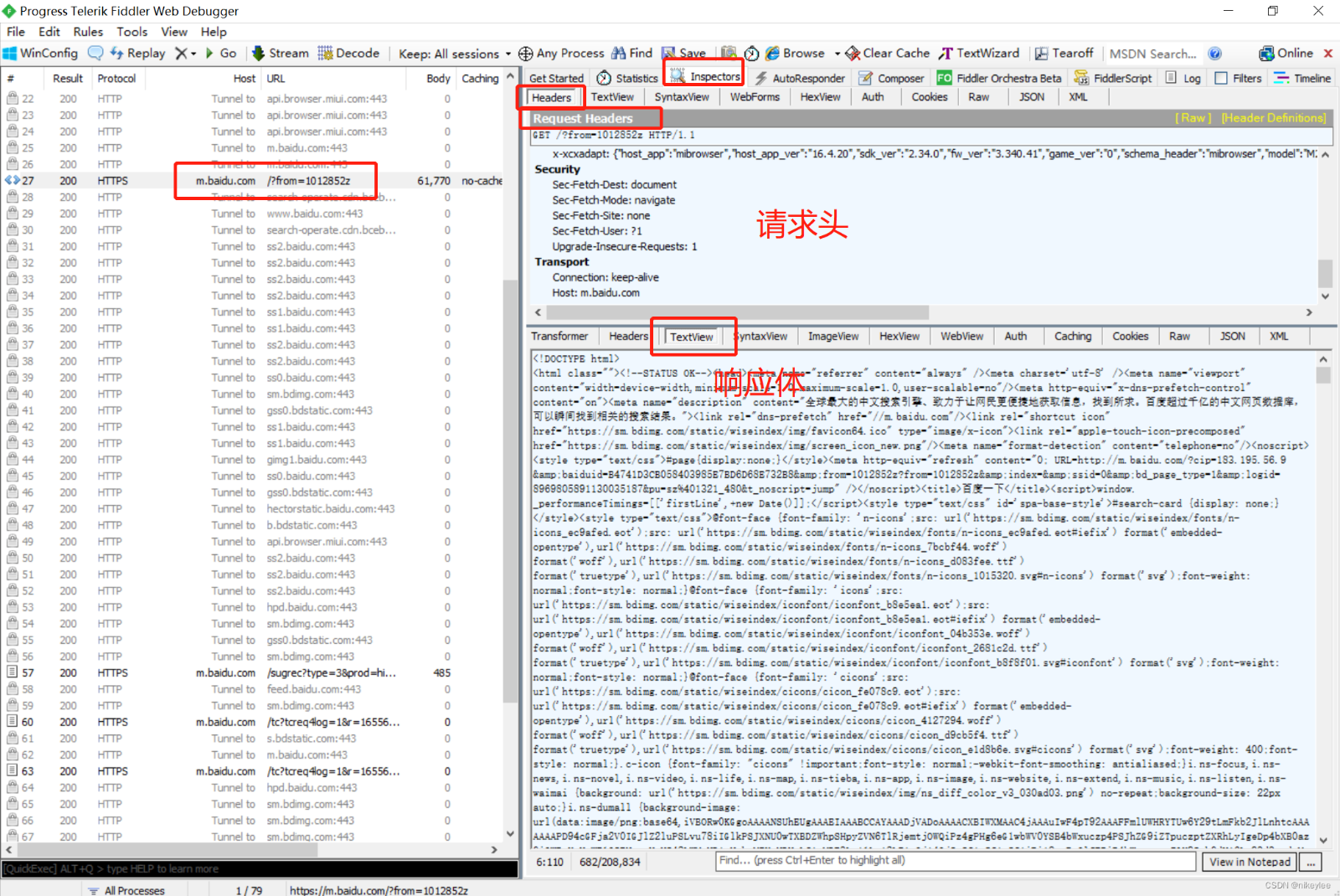
Task: Save sessions with the Save button
Action: (684, 53)
